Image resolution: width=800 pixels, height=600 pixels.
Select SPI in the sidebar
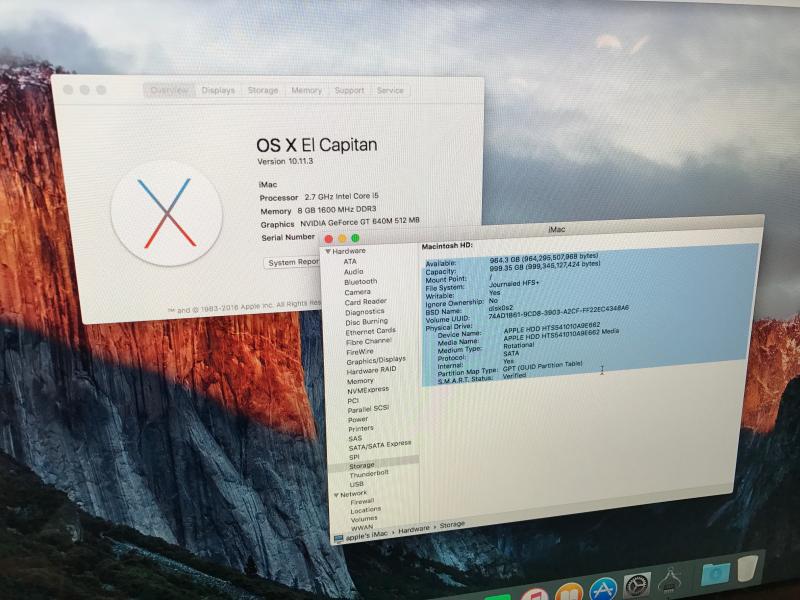(354, 457)
